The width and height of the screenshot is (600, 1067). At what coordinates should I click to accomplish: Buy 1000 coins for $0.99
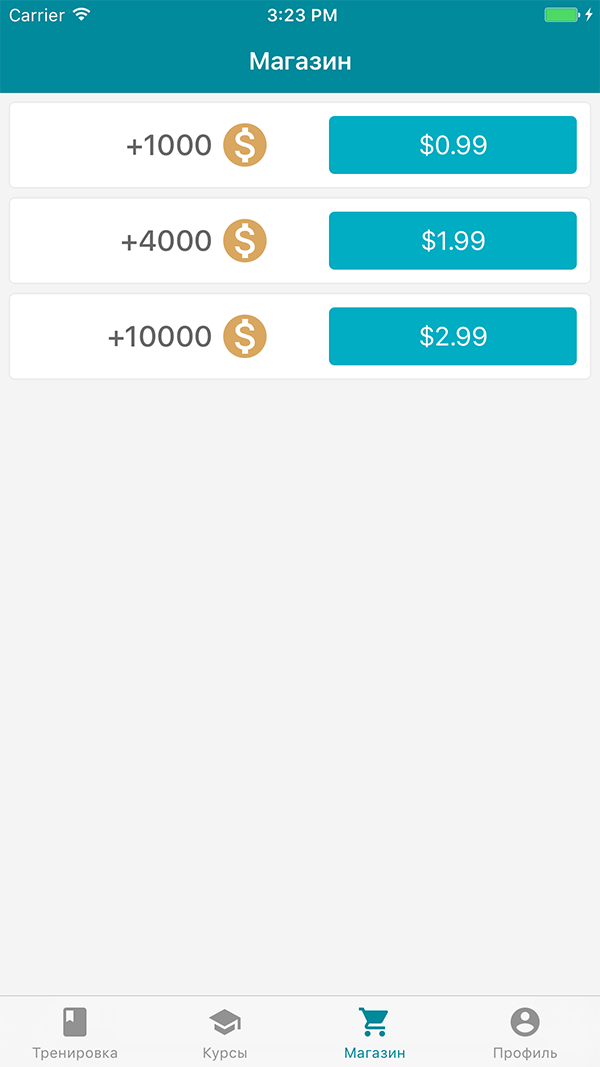[x=453, y=145]
